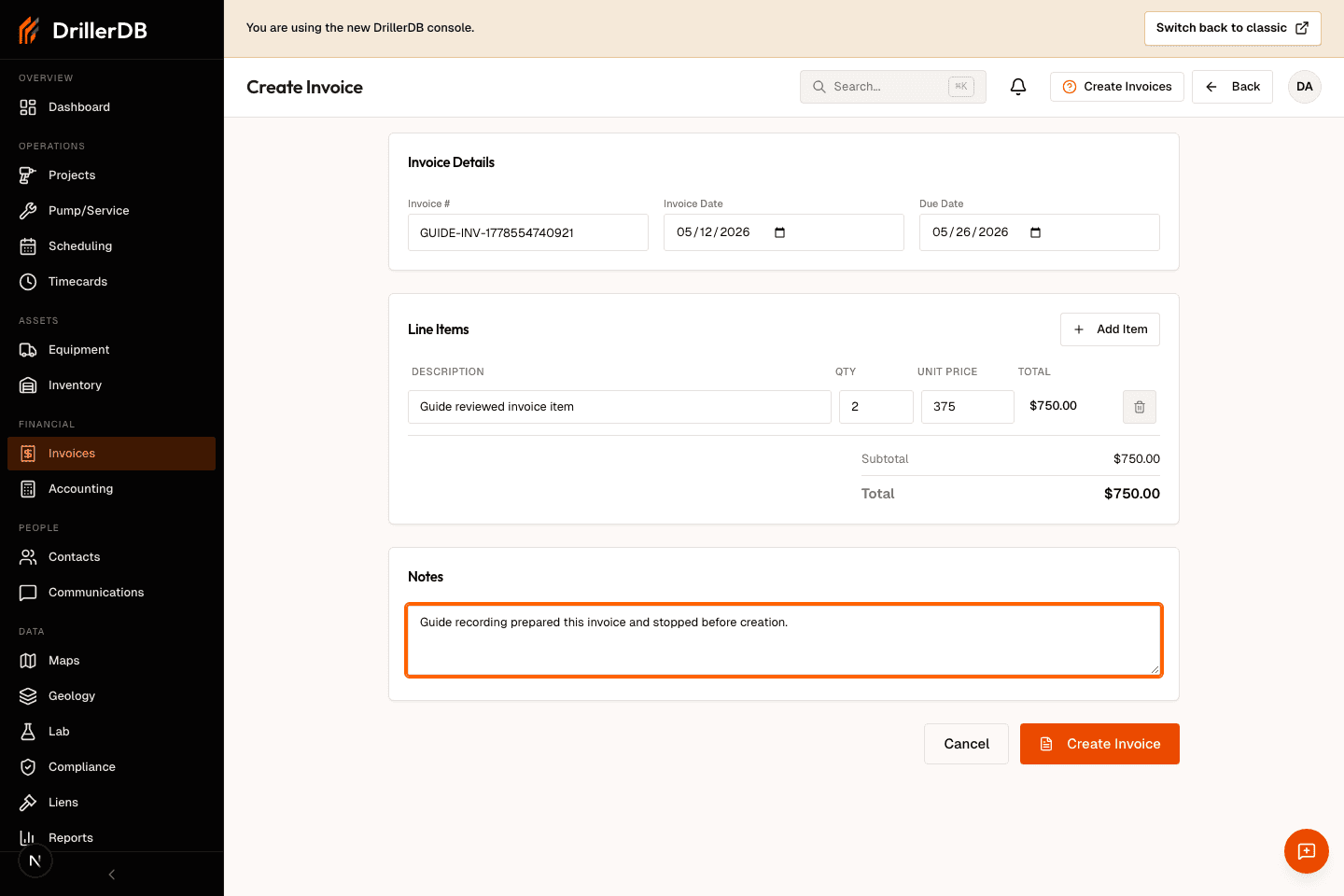
Task: Click the Scheduling calendar icon
Action: (28, 246)
